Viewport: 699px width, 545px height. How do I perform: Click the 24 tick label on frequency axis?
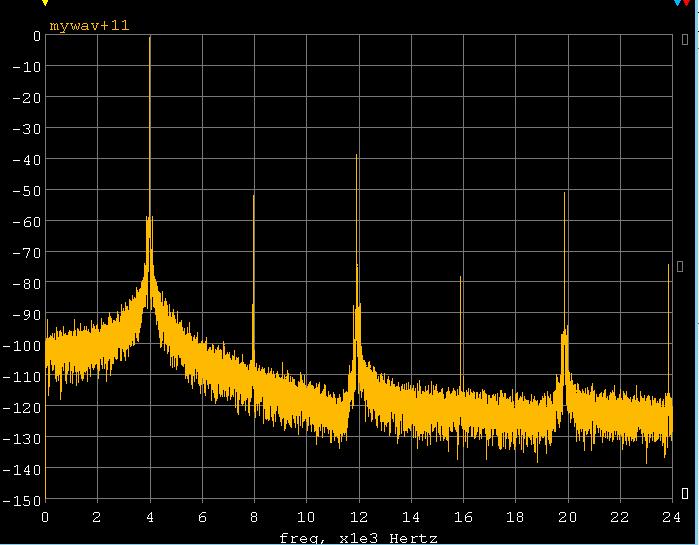672,517
